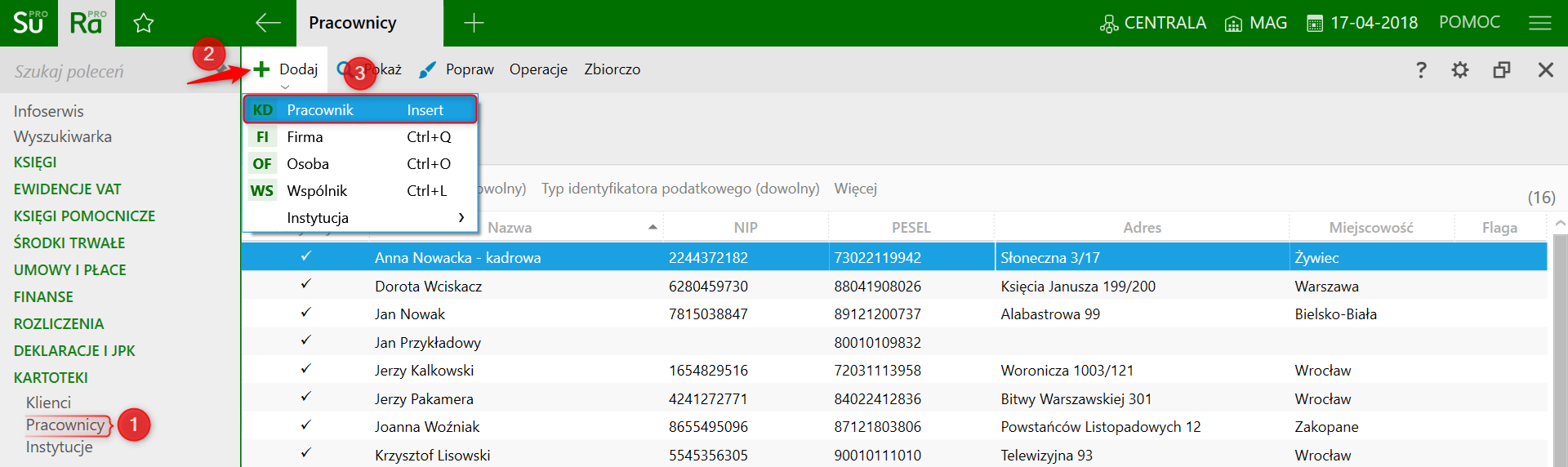
Task: Open Infoserwis in sidebar
Action: point(48,111)
